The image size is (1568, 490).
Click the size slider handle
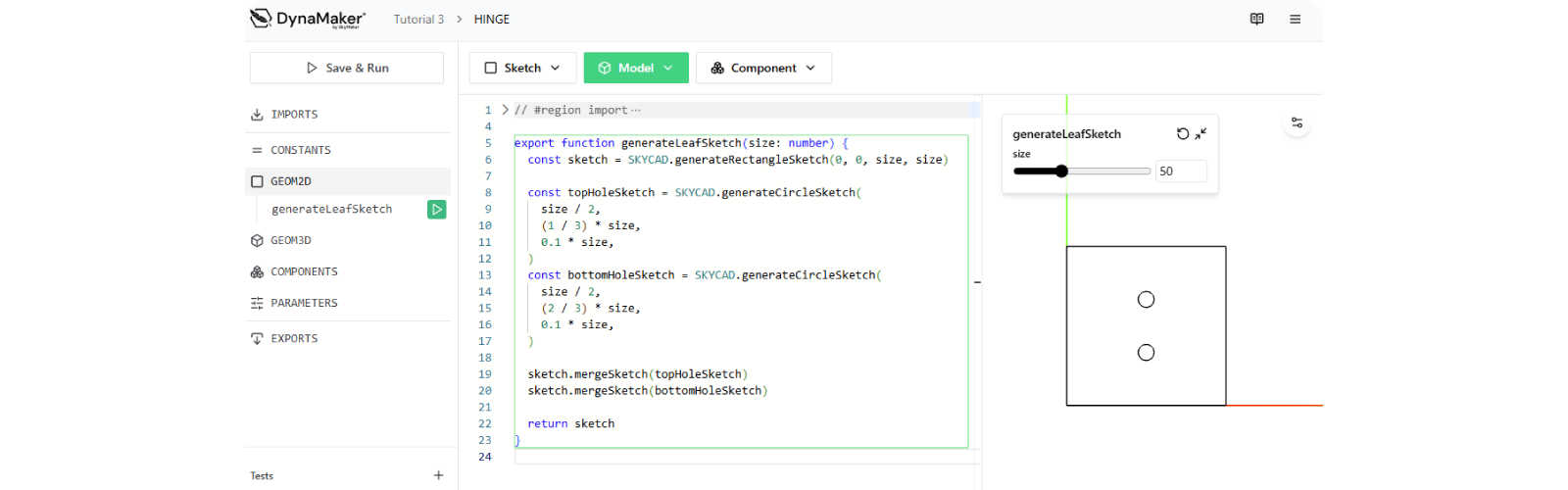(1061, 171)
